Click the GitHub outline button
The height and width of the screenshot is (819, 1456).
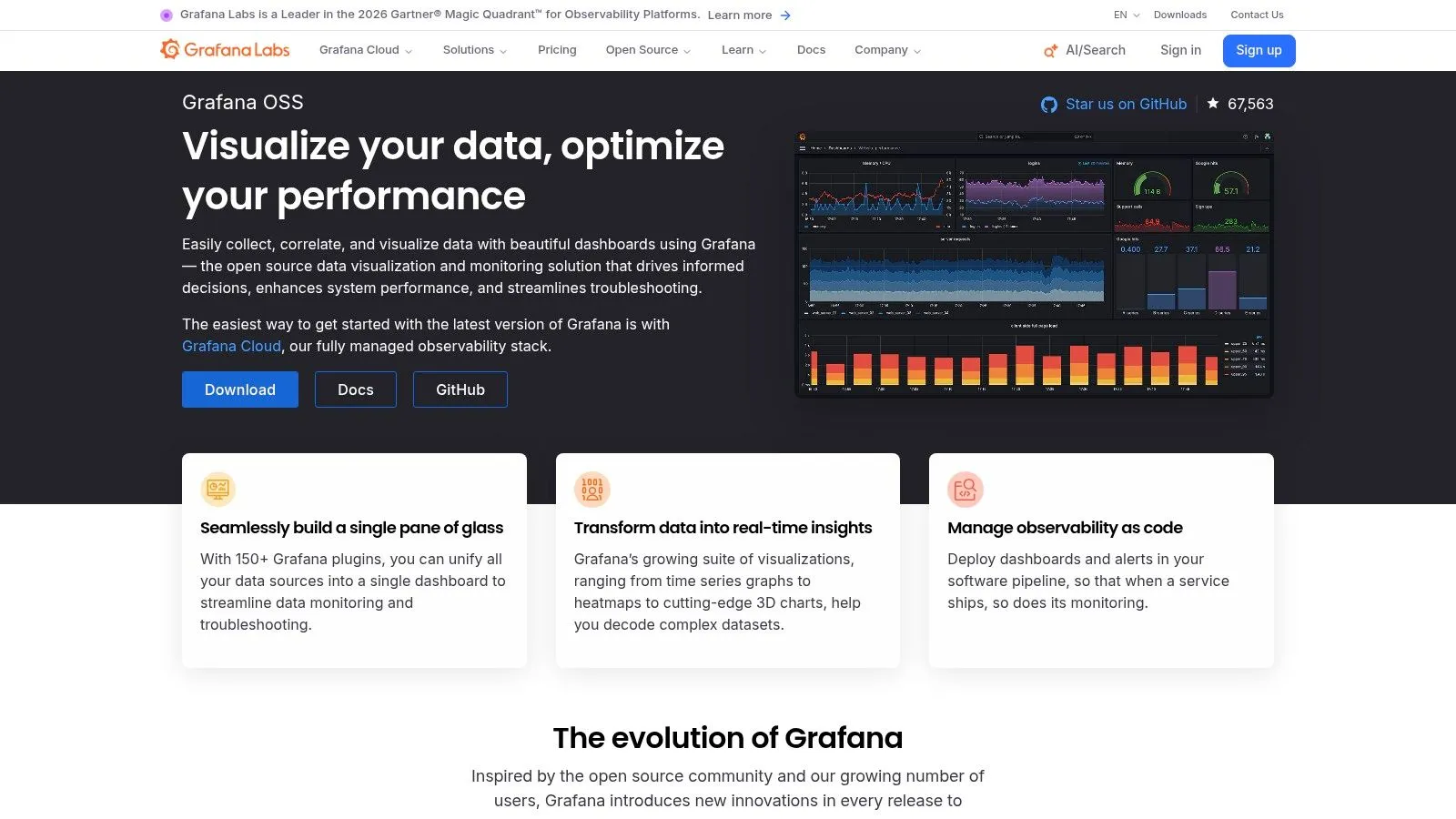point(460,389)
